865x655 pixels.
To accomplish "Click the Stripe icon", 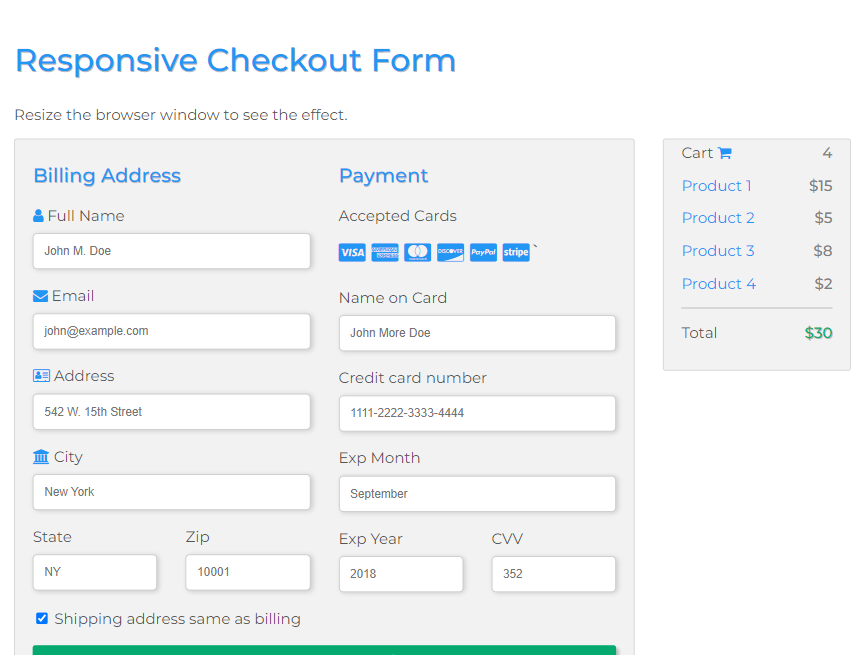I will [x=516, y=253].
